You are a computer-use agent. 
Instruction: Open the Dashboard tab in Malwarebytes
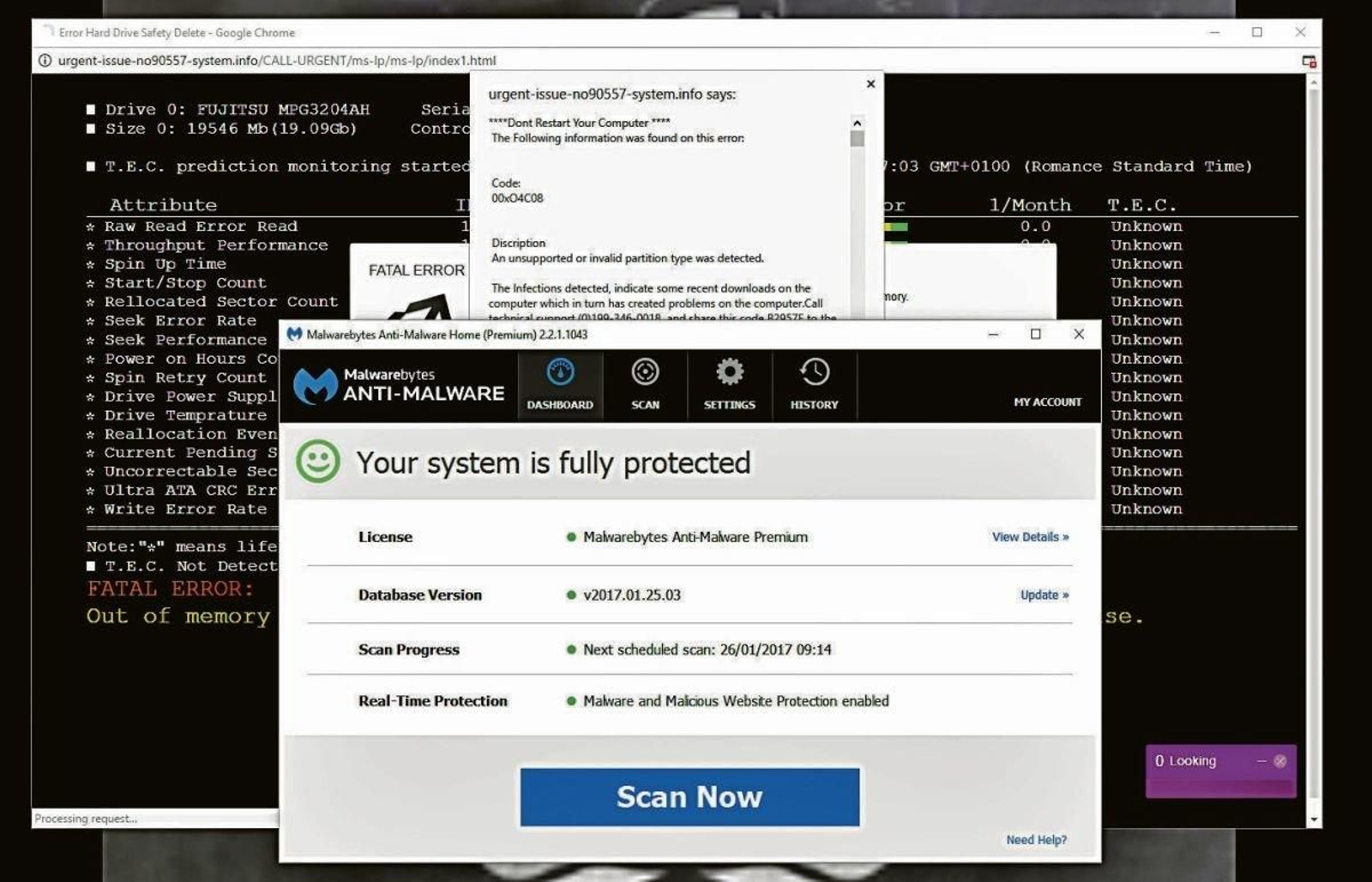(x=560, y=385)
